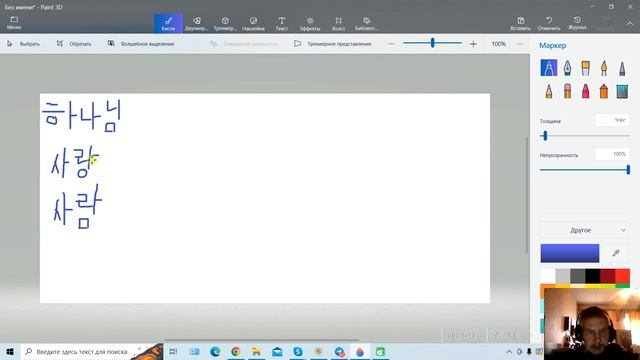This screenshot has width=640, height=360.
Task: Toggle Трехмерное представление (3D view)
Action: click(333, 44)
